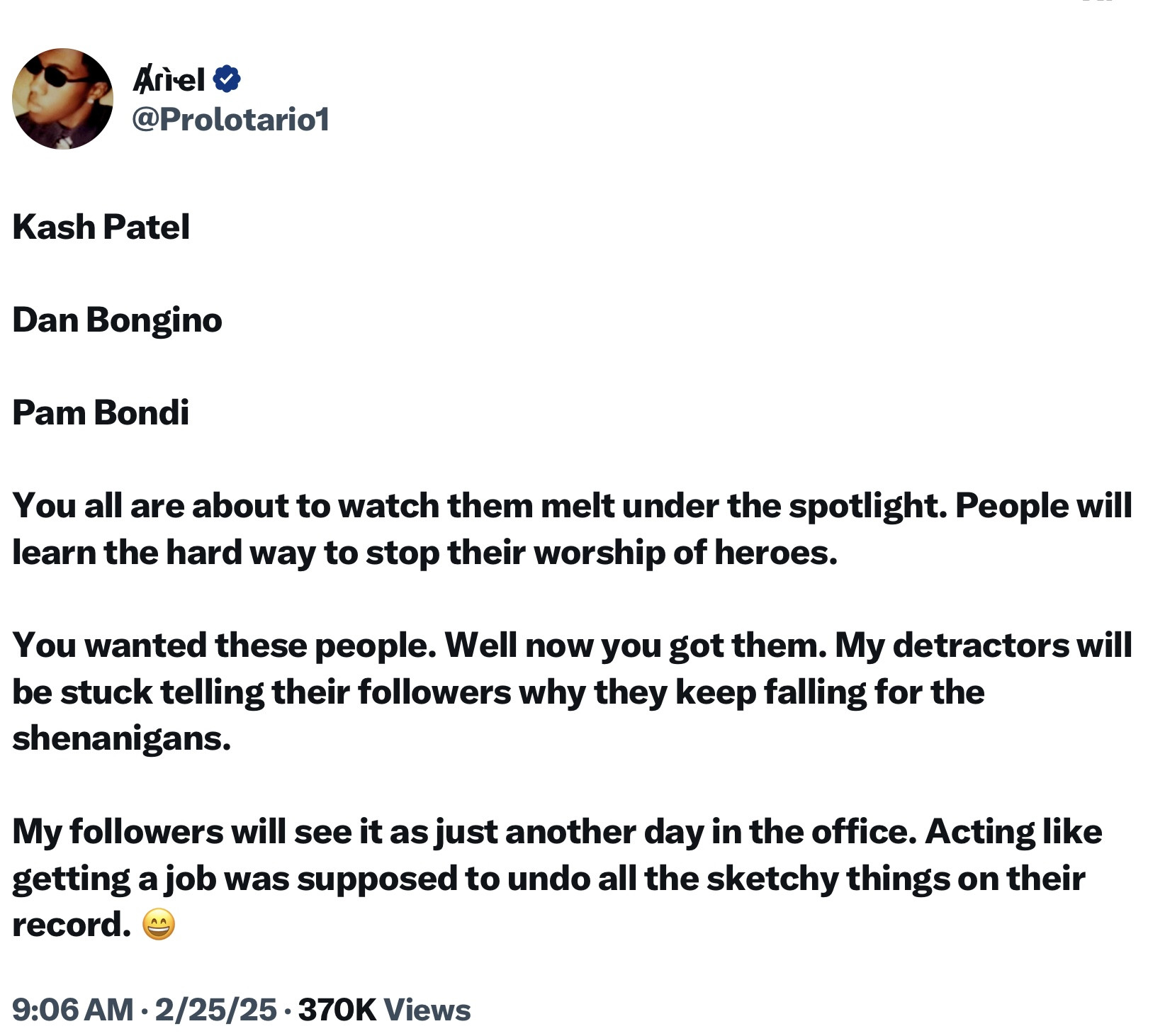
Task: Click the word "Views" in footer
Action: click(x=427, y=1010)
